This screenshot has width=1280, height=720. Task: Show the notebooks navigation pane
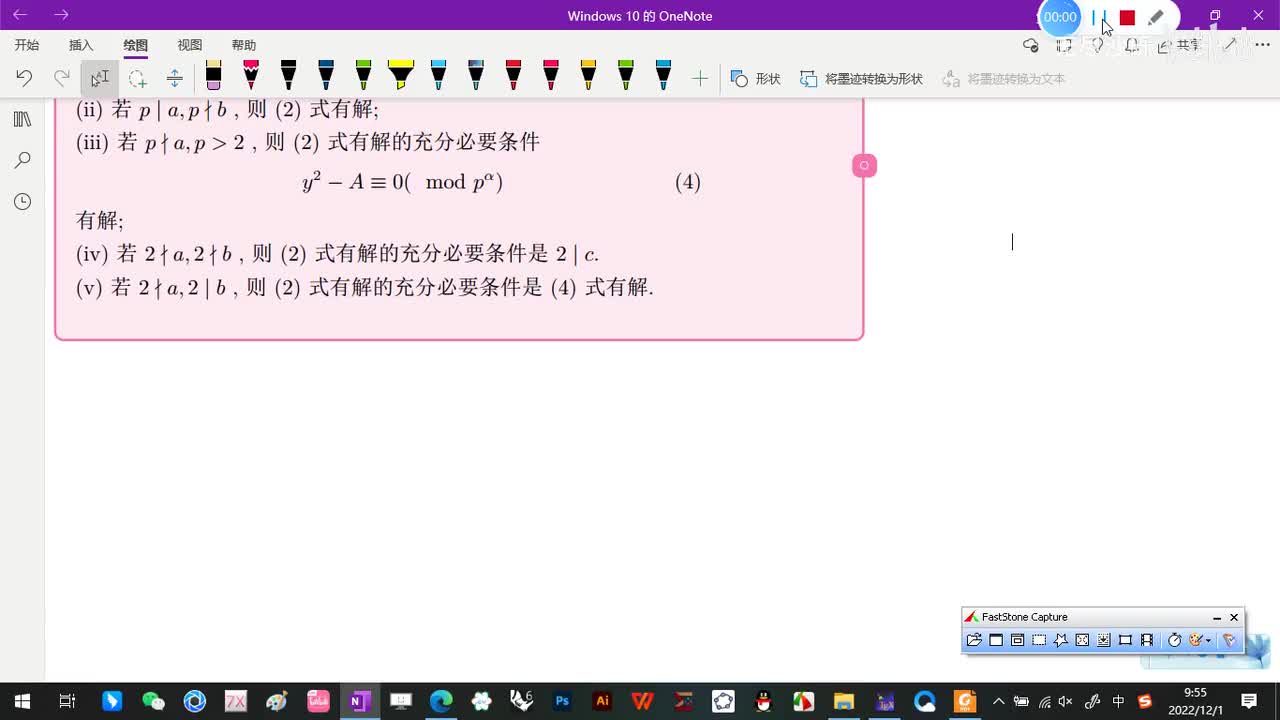22,119
